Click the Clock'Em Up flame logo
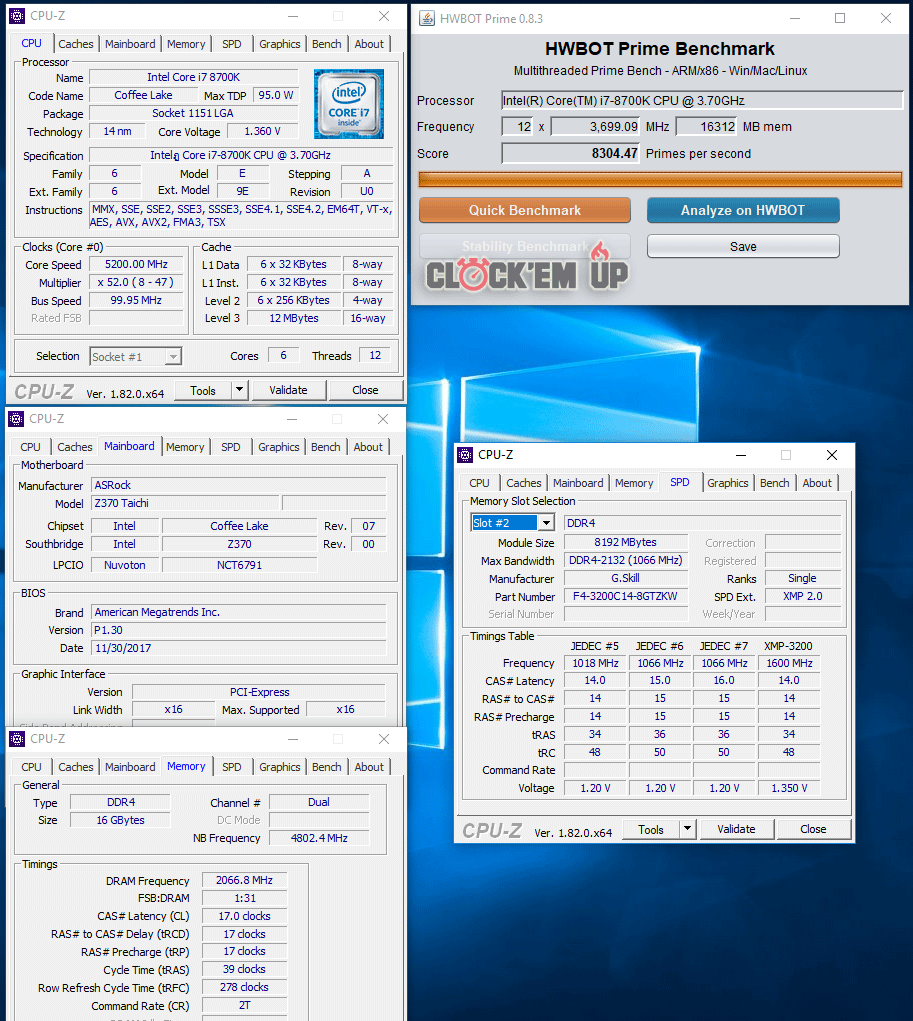The width and height of the screenshot is (913, 1021). tap(527, 268)
